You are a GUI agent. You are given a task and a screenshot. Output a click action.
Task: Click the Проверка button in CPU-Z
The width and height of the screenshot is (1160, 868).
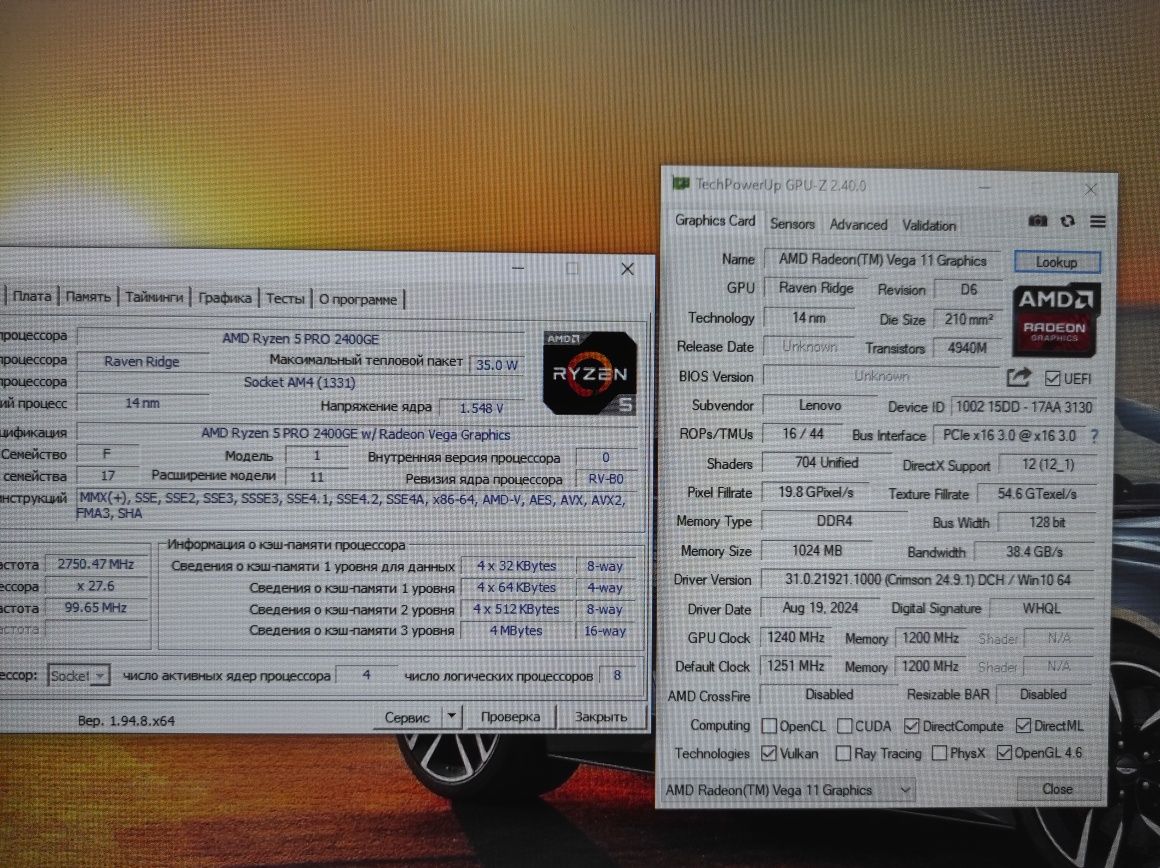pyautogui.click(x=510, y=717)
